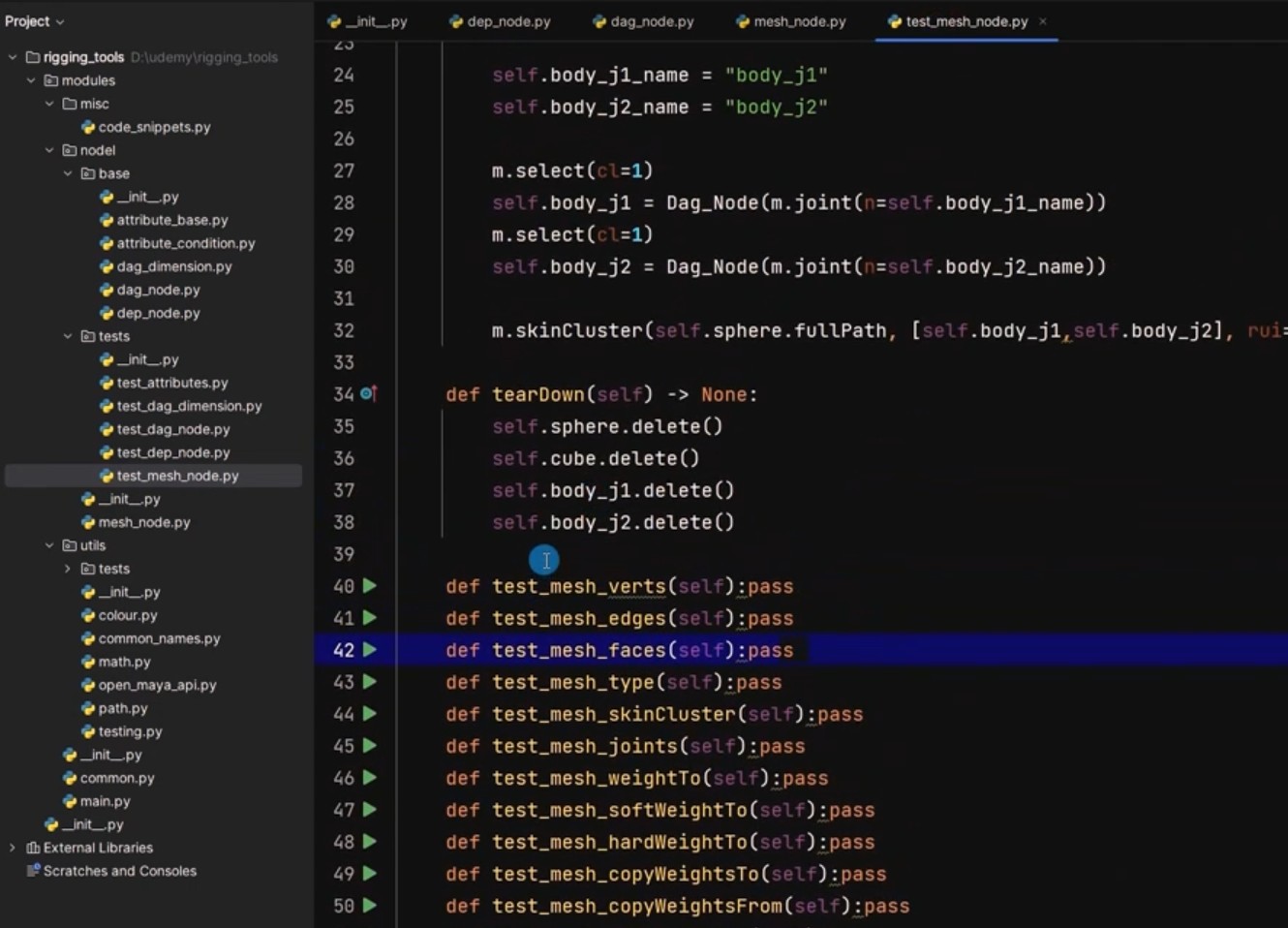
Task: Expand the External Libraries node
Action: pyautogui.click(x=13, y=848)
